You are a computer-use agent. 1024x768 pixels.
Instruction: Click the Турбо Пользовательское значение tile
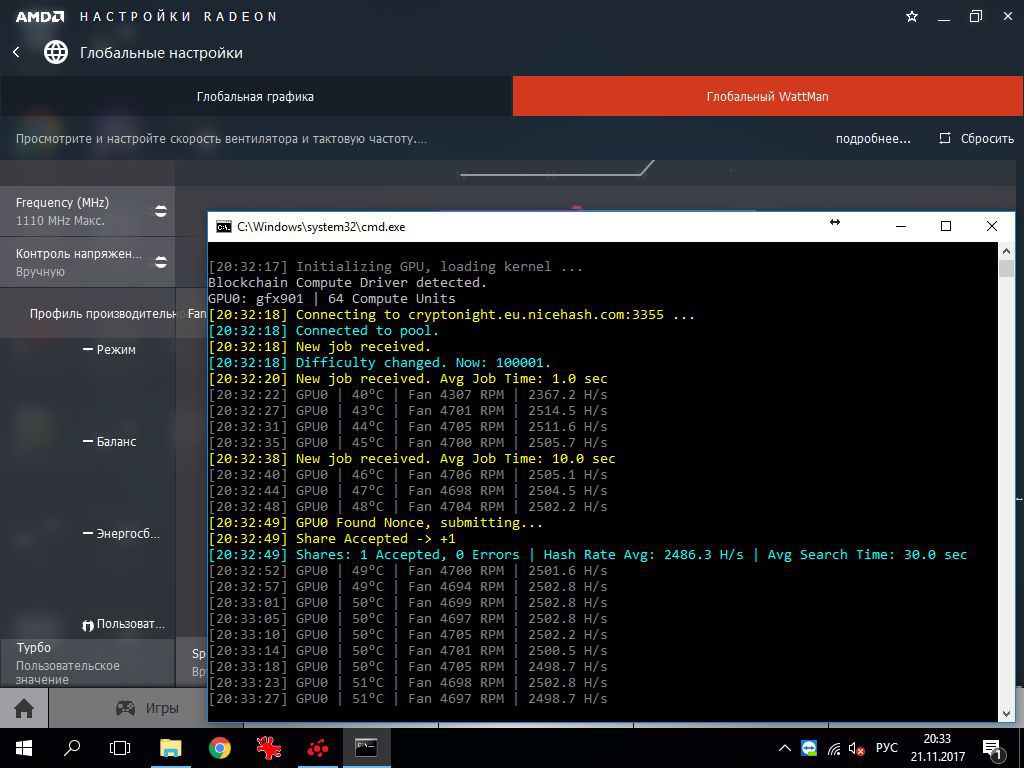tap(88, 662)
